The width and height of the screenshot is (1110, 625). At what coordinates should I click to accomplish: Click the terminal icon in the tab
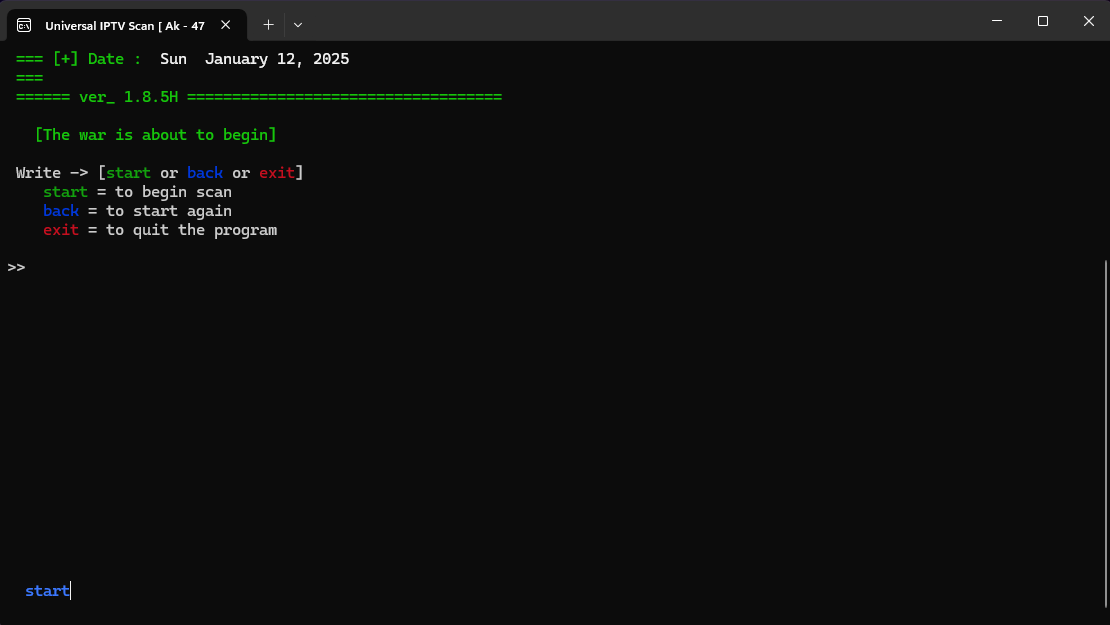point(24,25)
